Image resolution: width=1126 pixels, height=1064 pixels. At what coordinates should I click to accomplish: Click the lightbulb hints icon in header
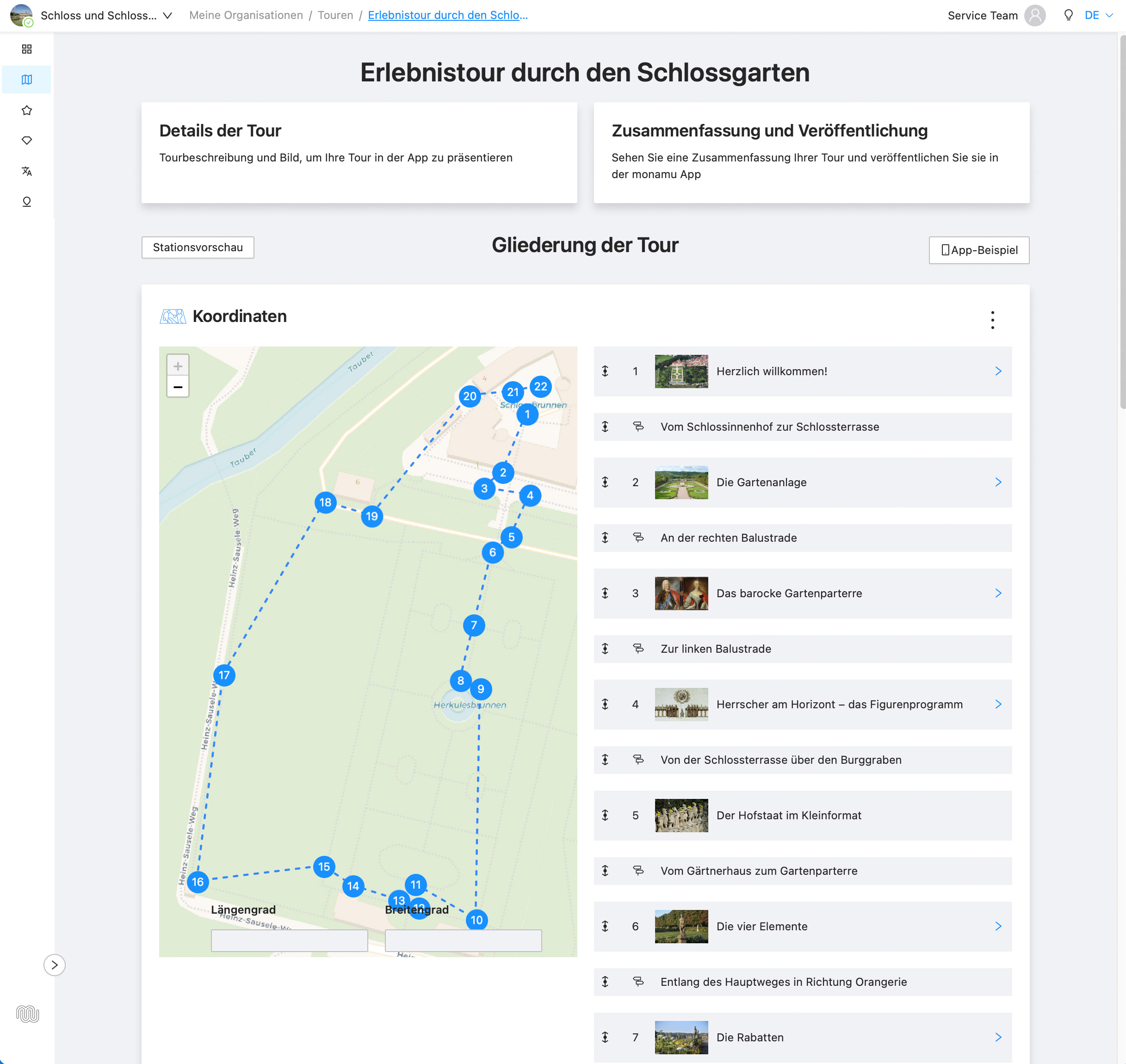click(1068, 15)
